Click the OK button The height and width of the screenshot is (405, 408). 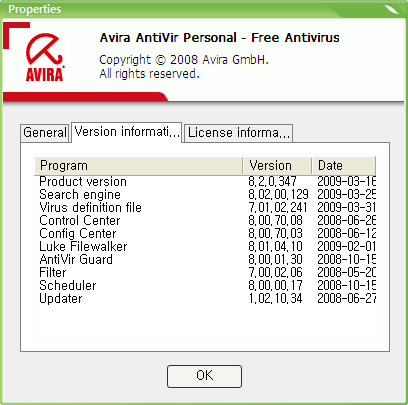tap(204, 376)
